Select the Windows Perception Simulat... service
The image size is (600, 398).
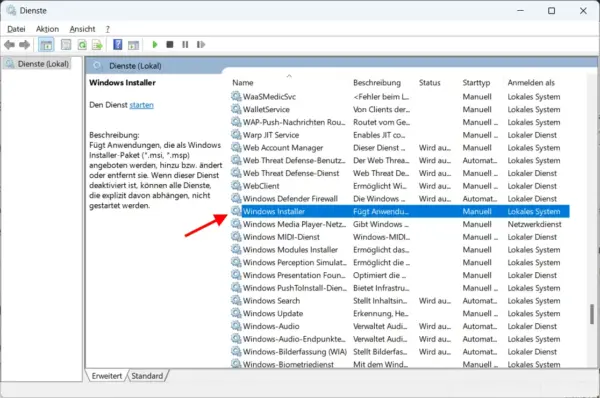400,263
